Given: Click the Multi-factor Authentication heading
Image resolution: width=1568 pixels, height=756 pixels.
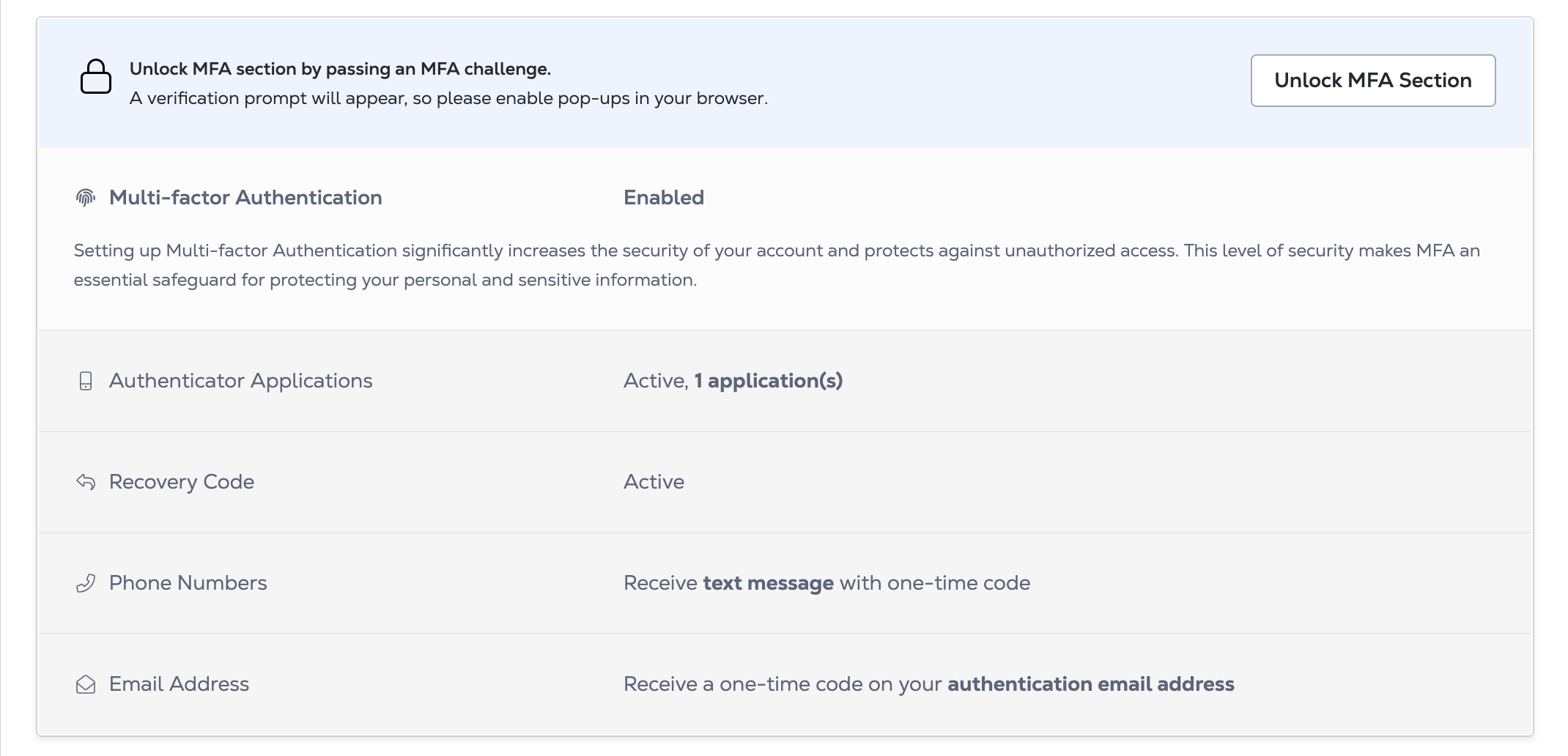Looking at the screenshot, I should 245,198.
